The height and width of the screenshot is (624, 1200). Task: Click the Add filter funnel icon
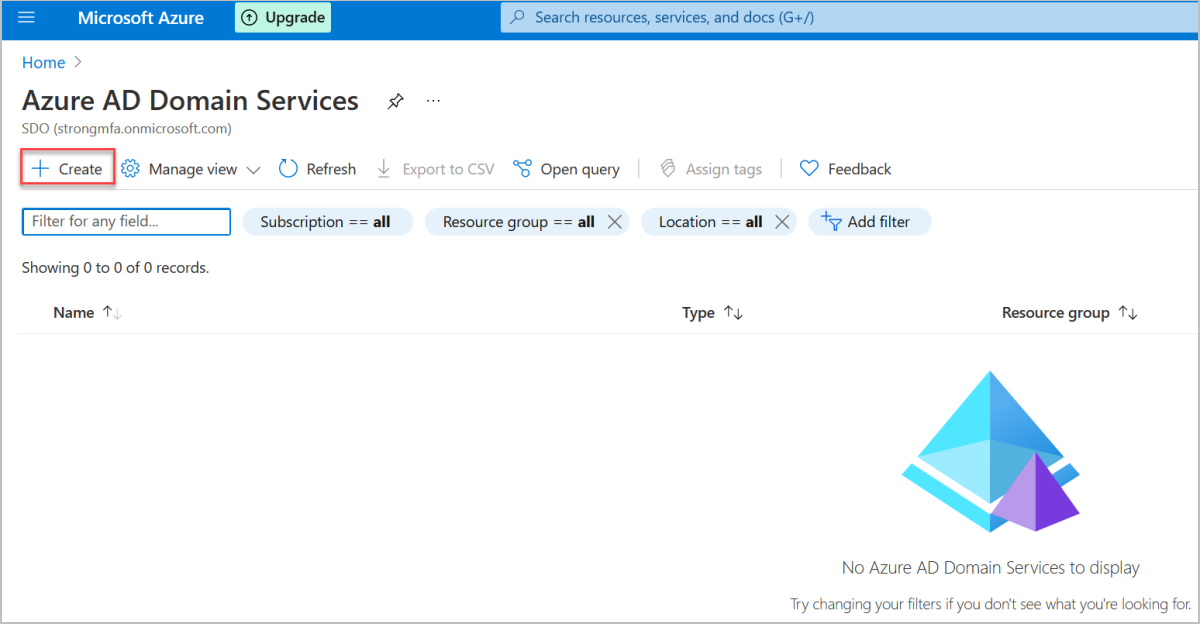click(x=831, y=221)
